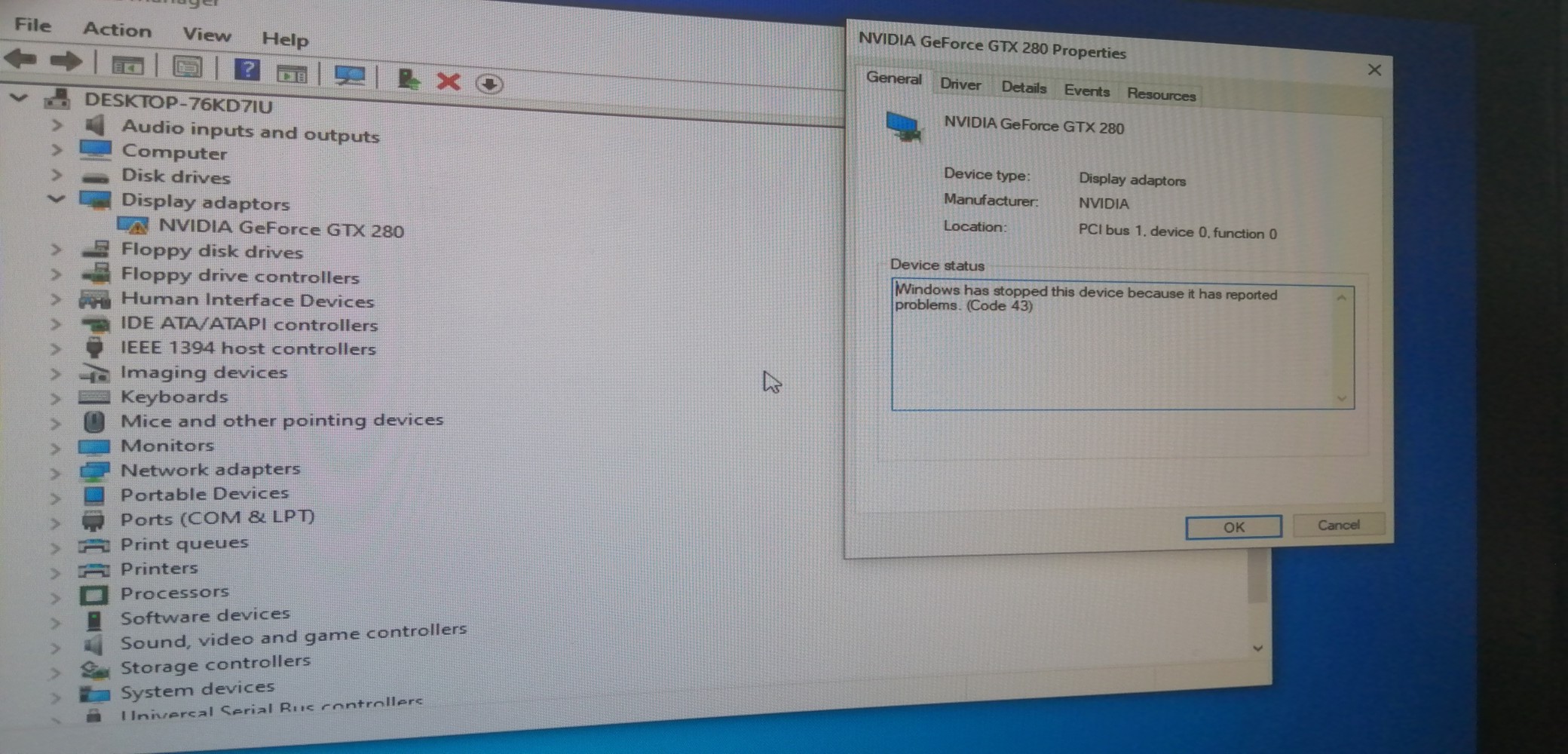
Task: Toggle the console tree pane toolbar icon
Action: point(127,66)
